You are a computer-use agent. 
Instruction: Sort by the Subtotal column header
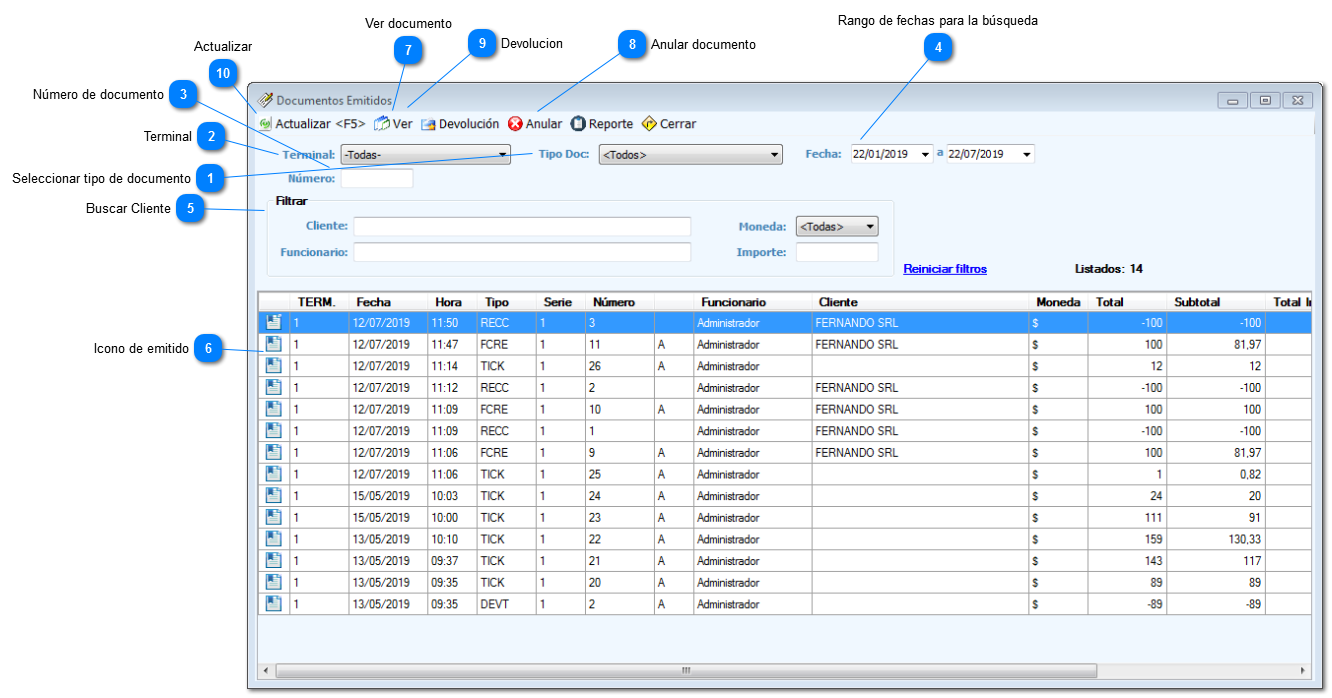[1216, 302]
